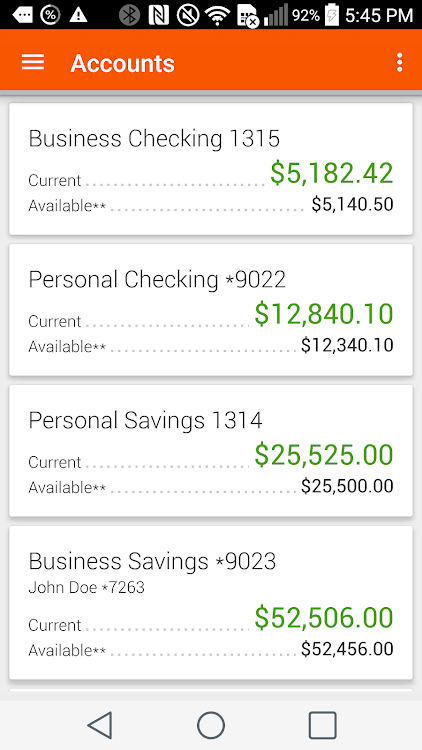Open Business Savings *9023 account

pos(211,603)
